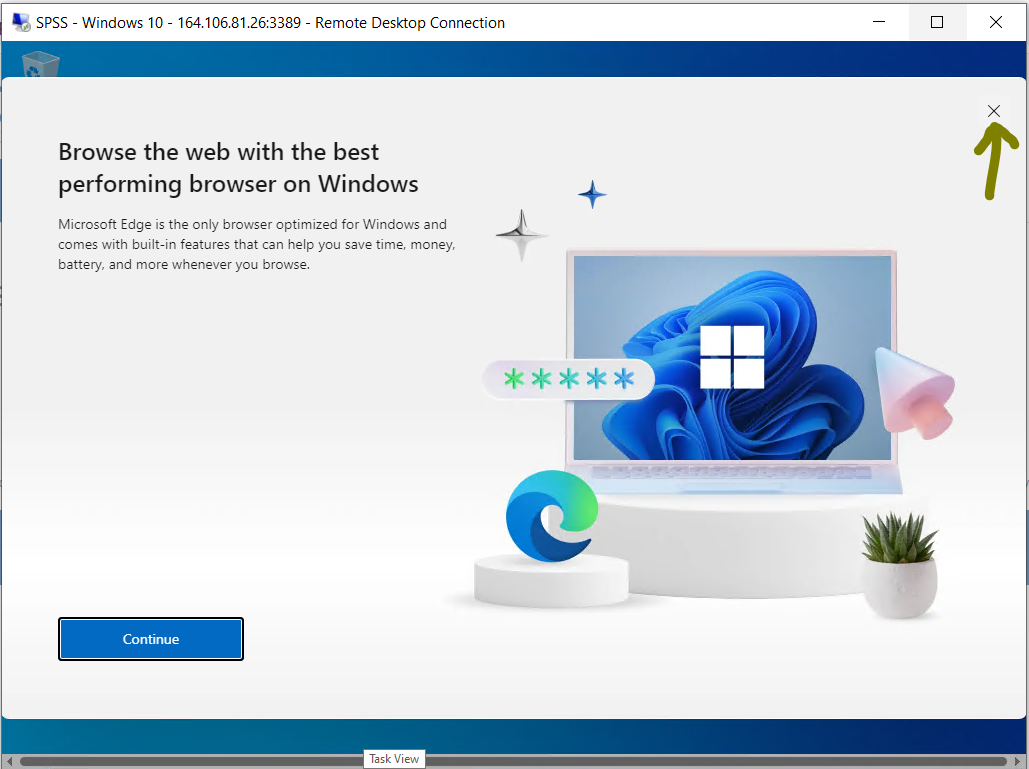1029x769 pixels.
Task: Click the Microsoft Edge logo illustration
Action: (552, 516)
